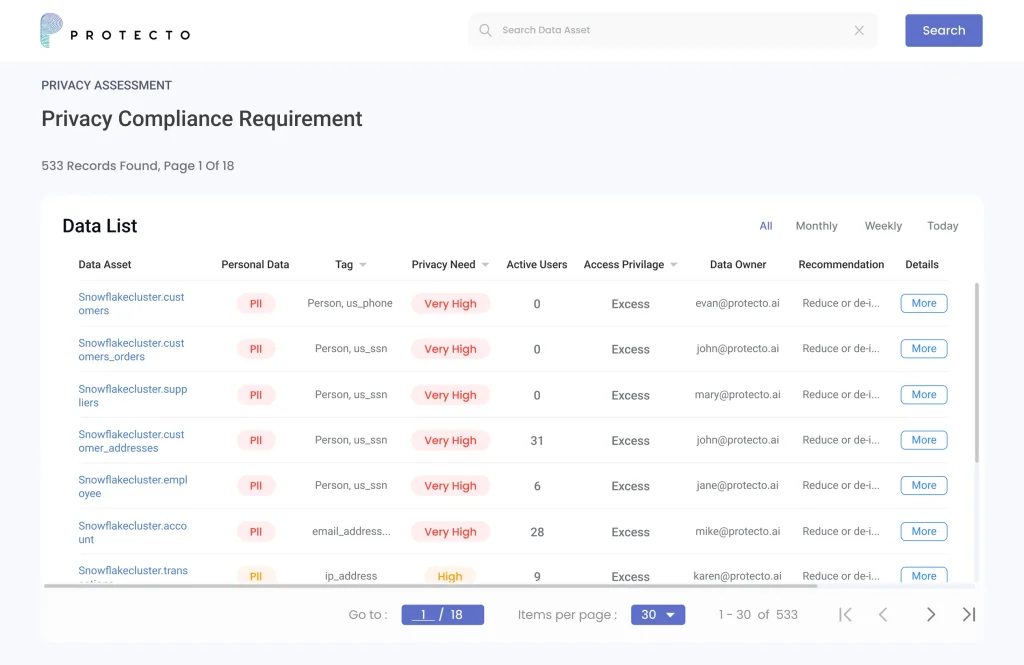Go to previous page arrow

pos(883,615)
